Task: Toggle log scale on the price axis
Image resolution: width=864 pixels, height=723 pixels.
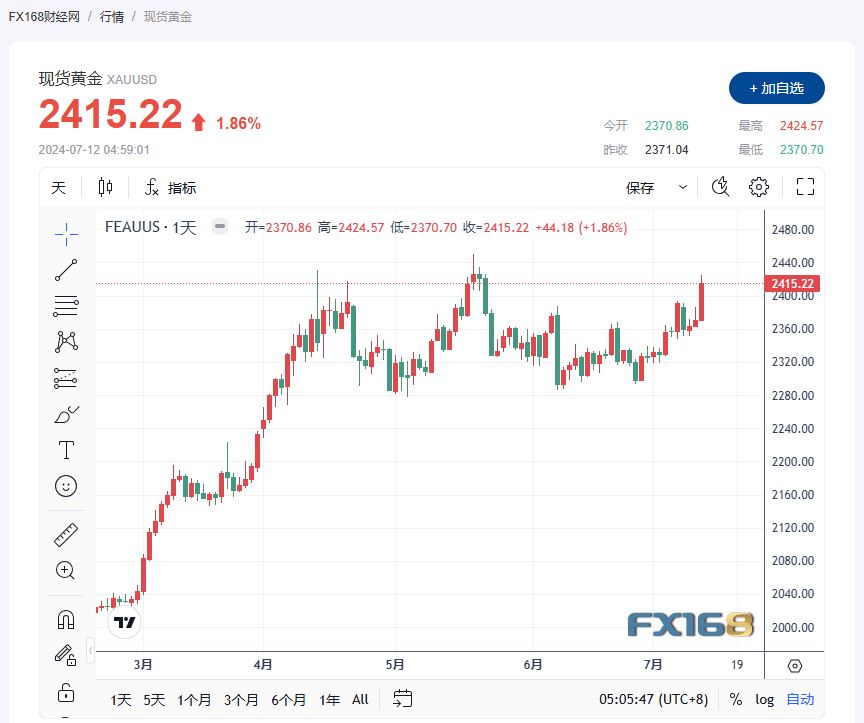Action: pyautogui.click(x=764, y=700)
